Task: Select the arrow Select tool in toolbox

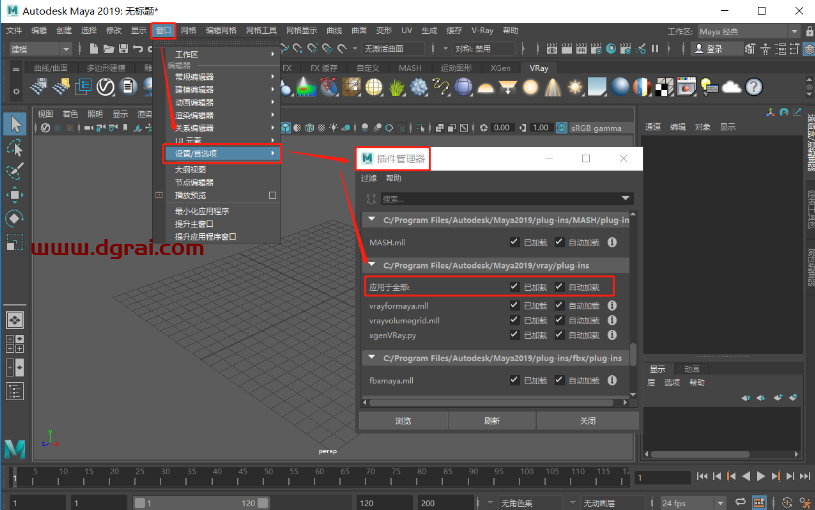Action: [x=15, y=124]
